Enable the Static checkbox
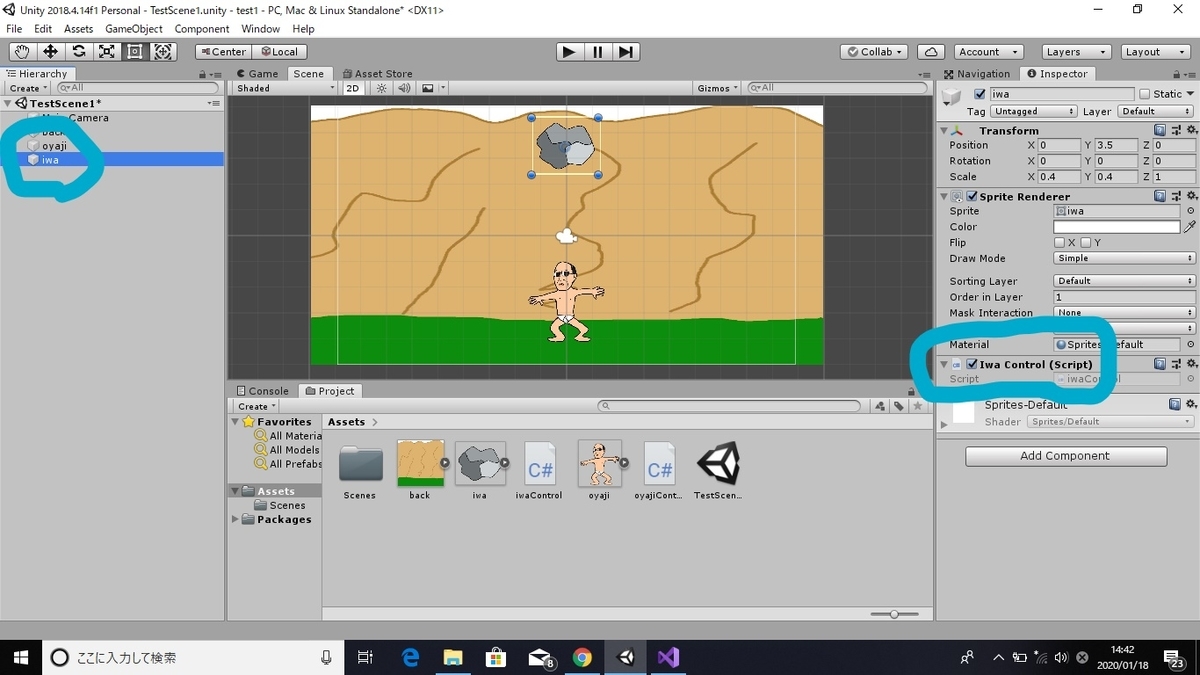This screenshot has width=1200, height=675. [1145, 94]
